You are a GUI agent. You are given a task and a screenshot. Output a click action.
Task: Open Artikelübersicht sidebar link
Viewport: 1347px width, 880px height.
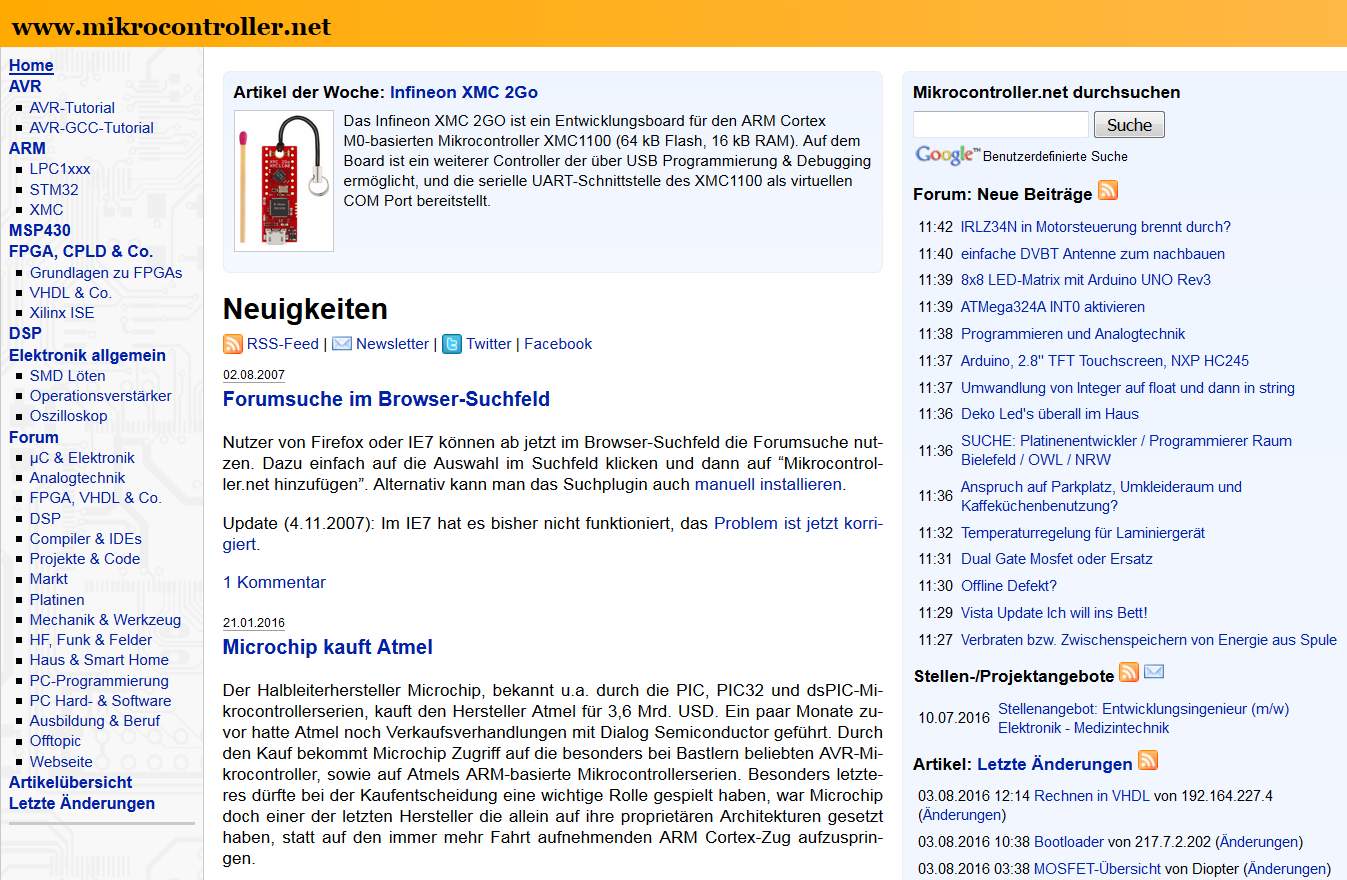coord(71,782)
